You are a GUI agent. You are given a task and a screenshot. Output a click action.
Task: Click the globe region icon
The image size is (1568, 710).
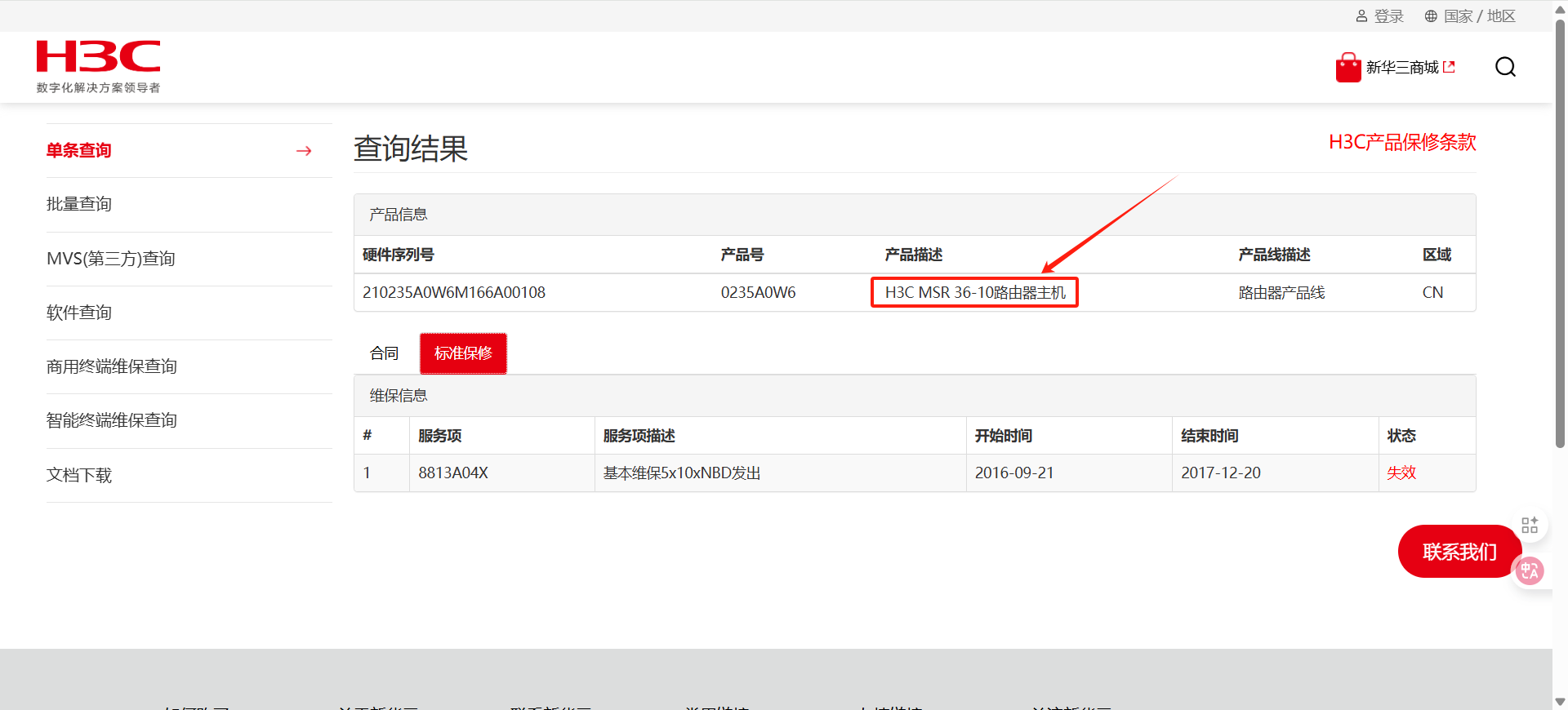pos(1431,16)
